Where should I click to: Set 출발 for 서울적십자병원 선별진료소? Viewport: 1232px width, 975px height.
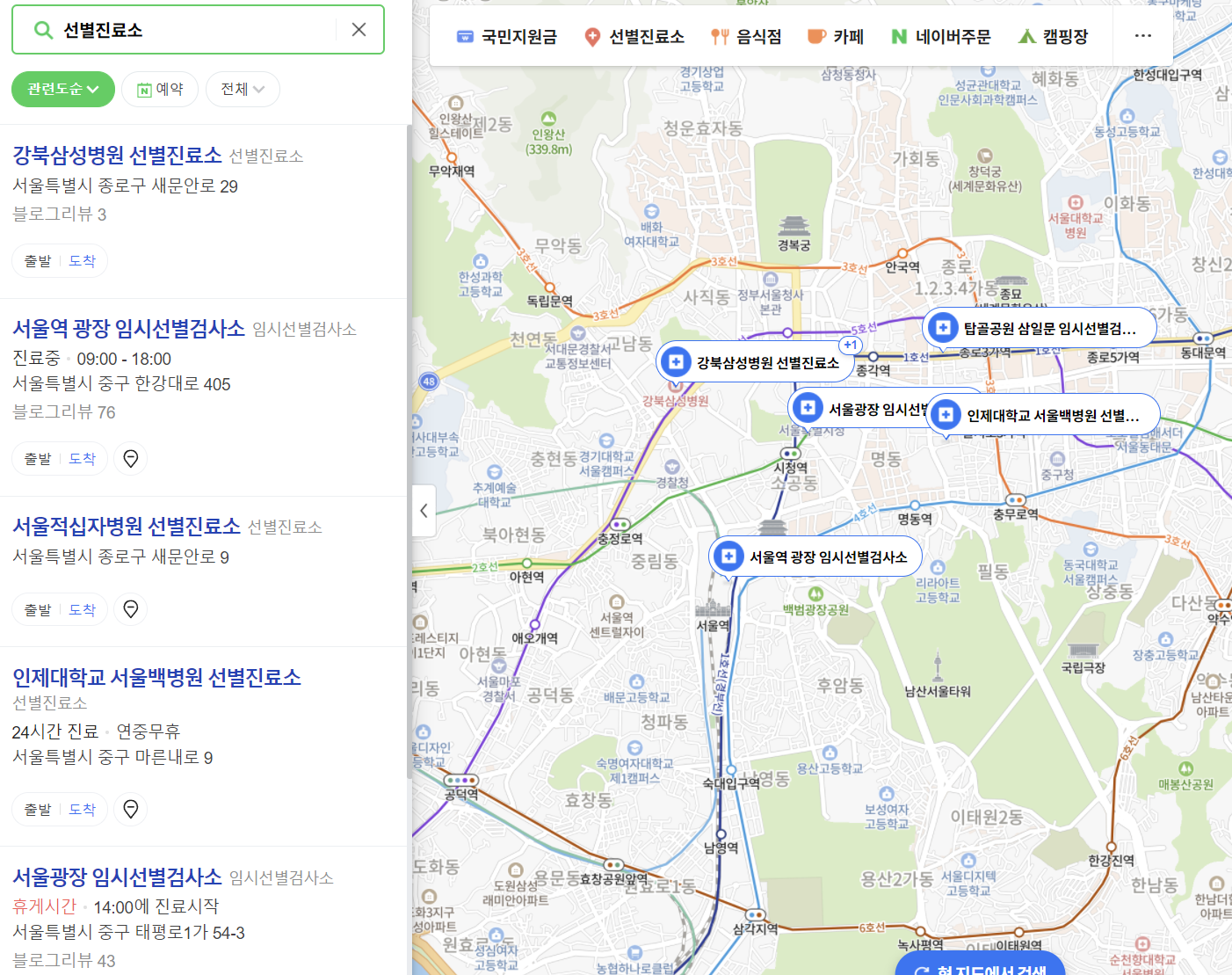point(38,610)
